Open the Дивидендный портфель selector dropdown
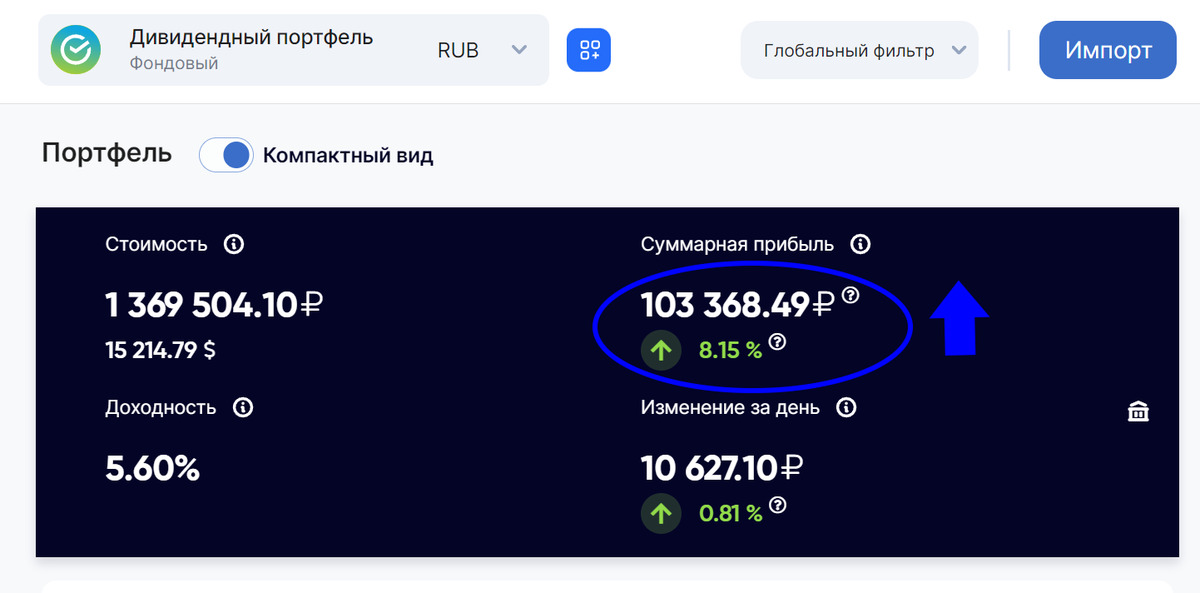Screen dimensions: 1200x593 coord(518,50)
